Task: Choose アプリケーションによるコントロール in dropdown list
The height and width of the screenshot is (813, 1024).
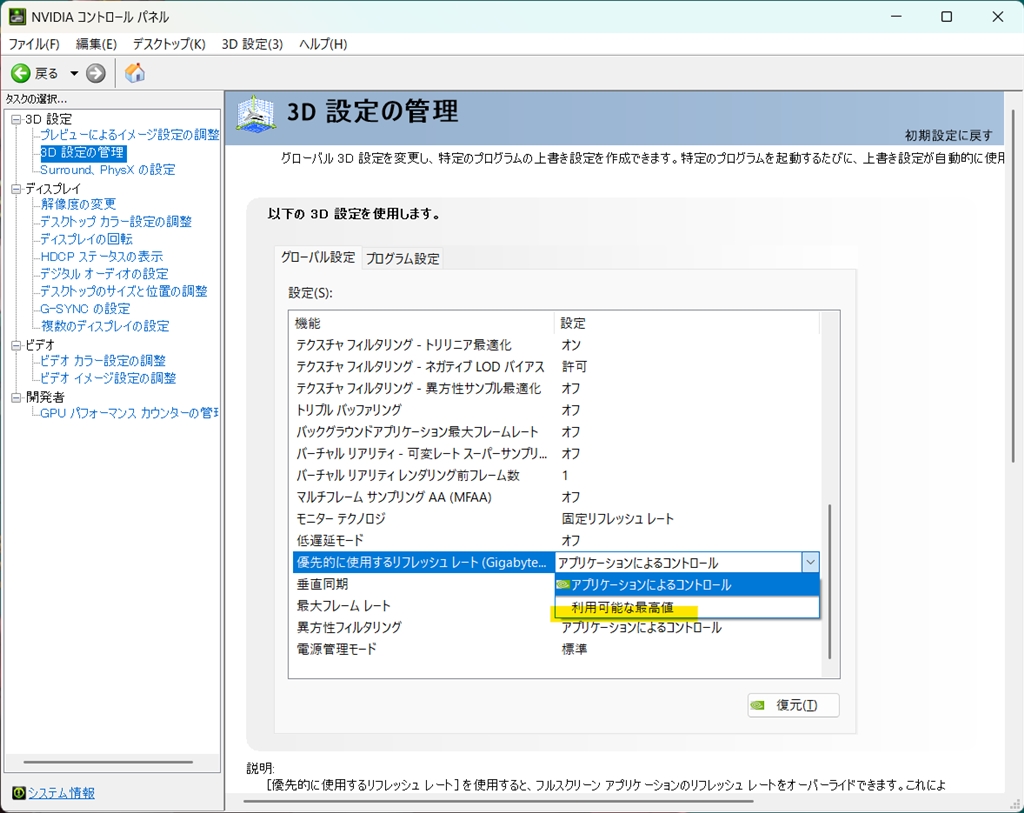Action: (686, 585)
